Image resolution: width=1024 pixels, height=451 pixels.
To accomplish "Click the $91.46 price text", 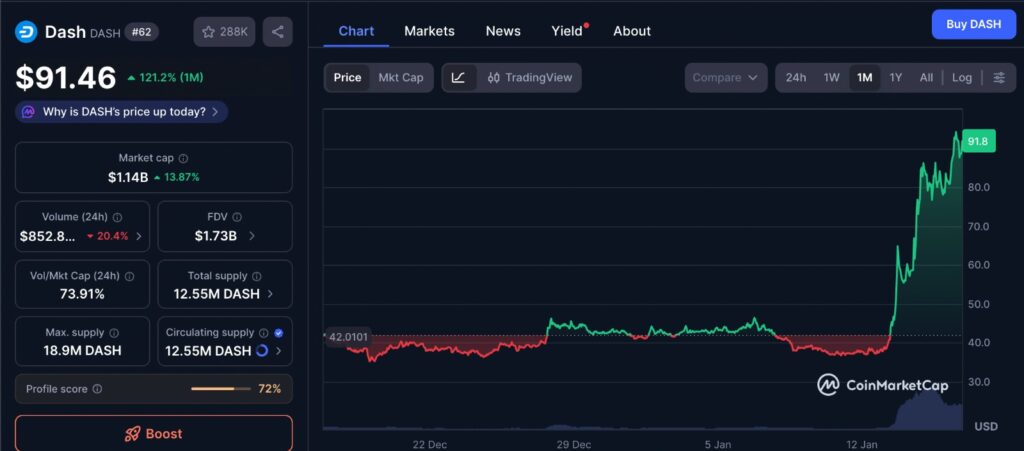I will [66, 78].
